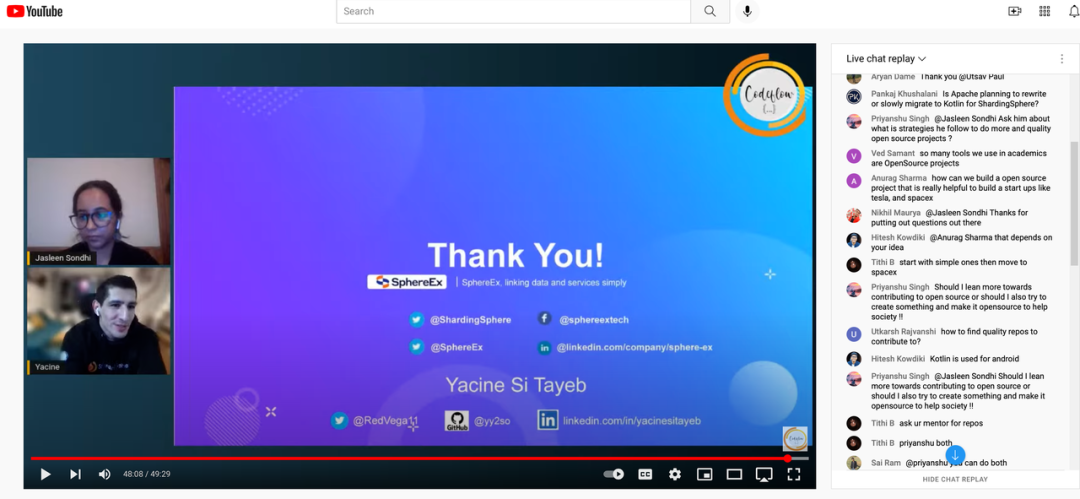Click the SphereEx logo on slide
Image resolution: width=1080 pixels, height=499 pixels.
coord(407,282)
